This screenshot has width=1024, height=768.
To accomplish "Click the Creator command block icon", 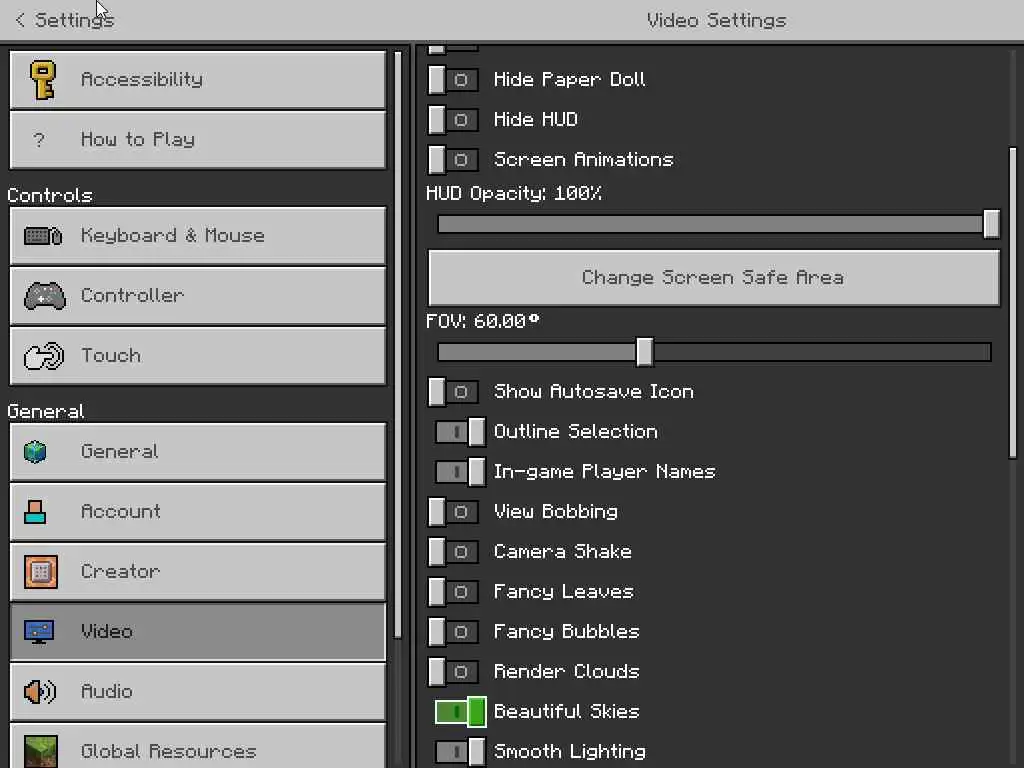I will 40,572.
